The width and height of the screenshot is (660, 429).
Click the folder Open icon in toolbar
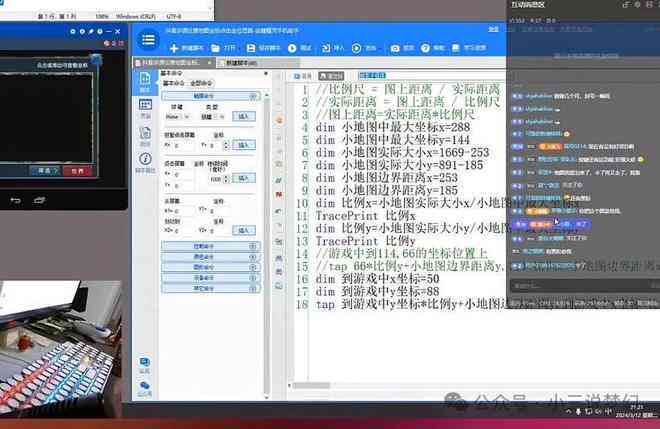coord(216,48)
